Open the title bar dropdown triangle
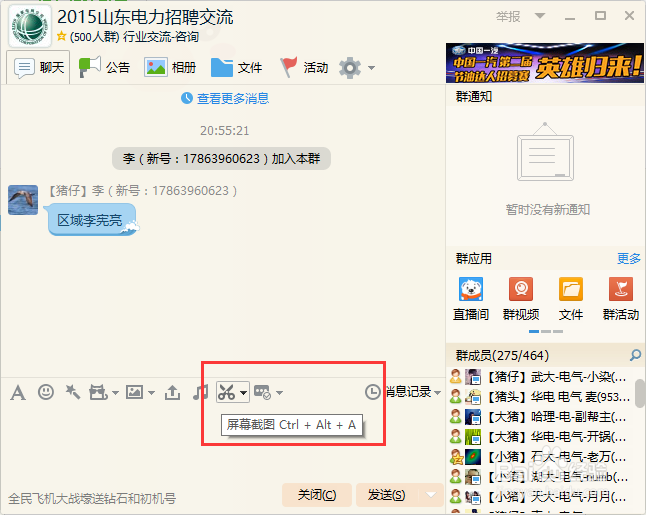This screenshot has height=515, width=646. coord(540,16)
